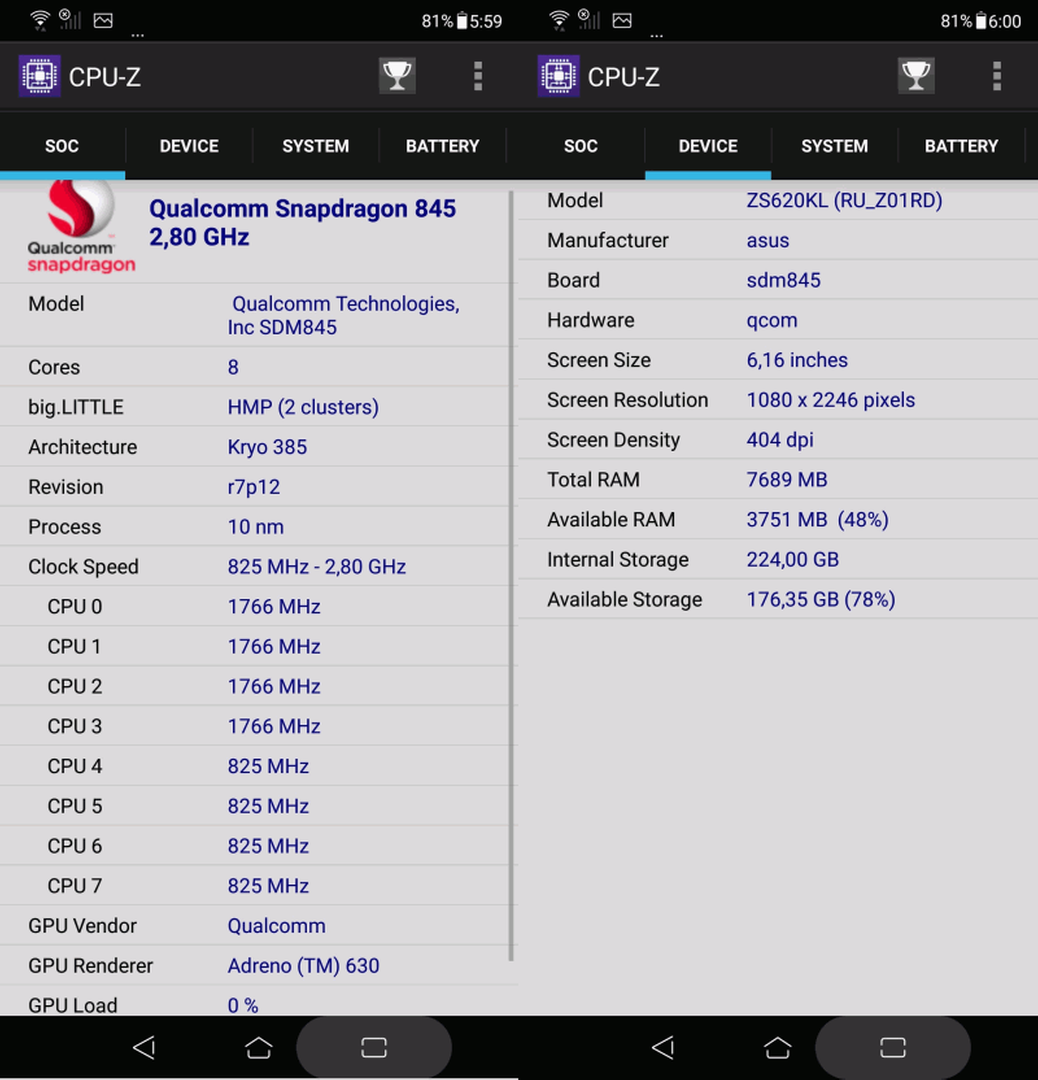Tap the 'qcom' hardware value

coord(772,320)
